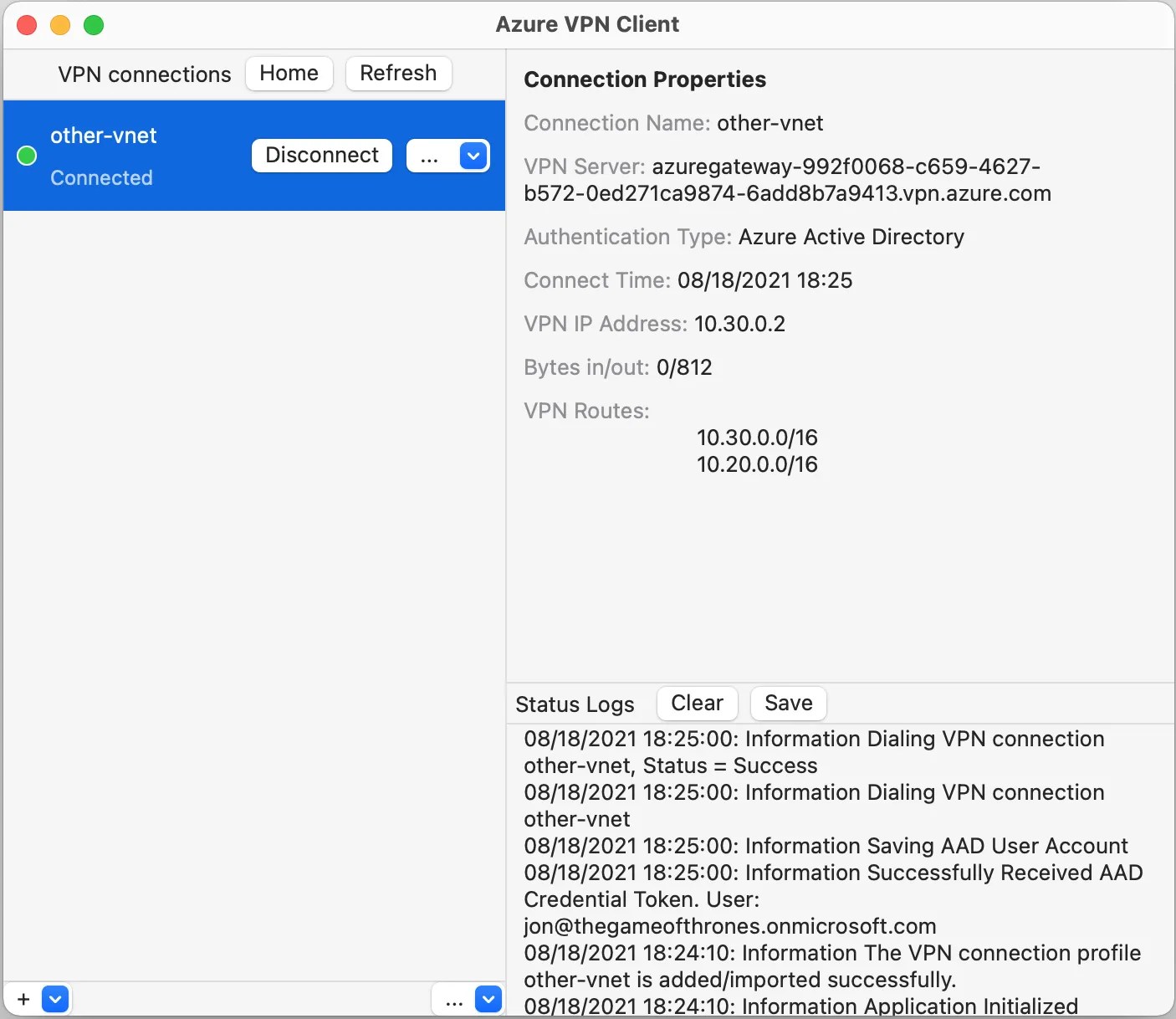Click the Azure VPN Client window title

click(587, 24)
